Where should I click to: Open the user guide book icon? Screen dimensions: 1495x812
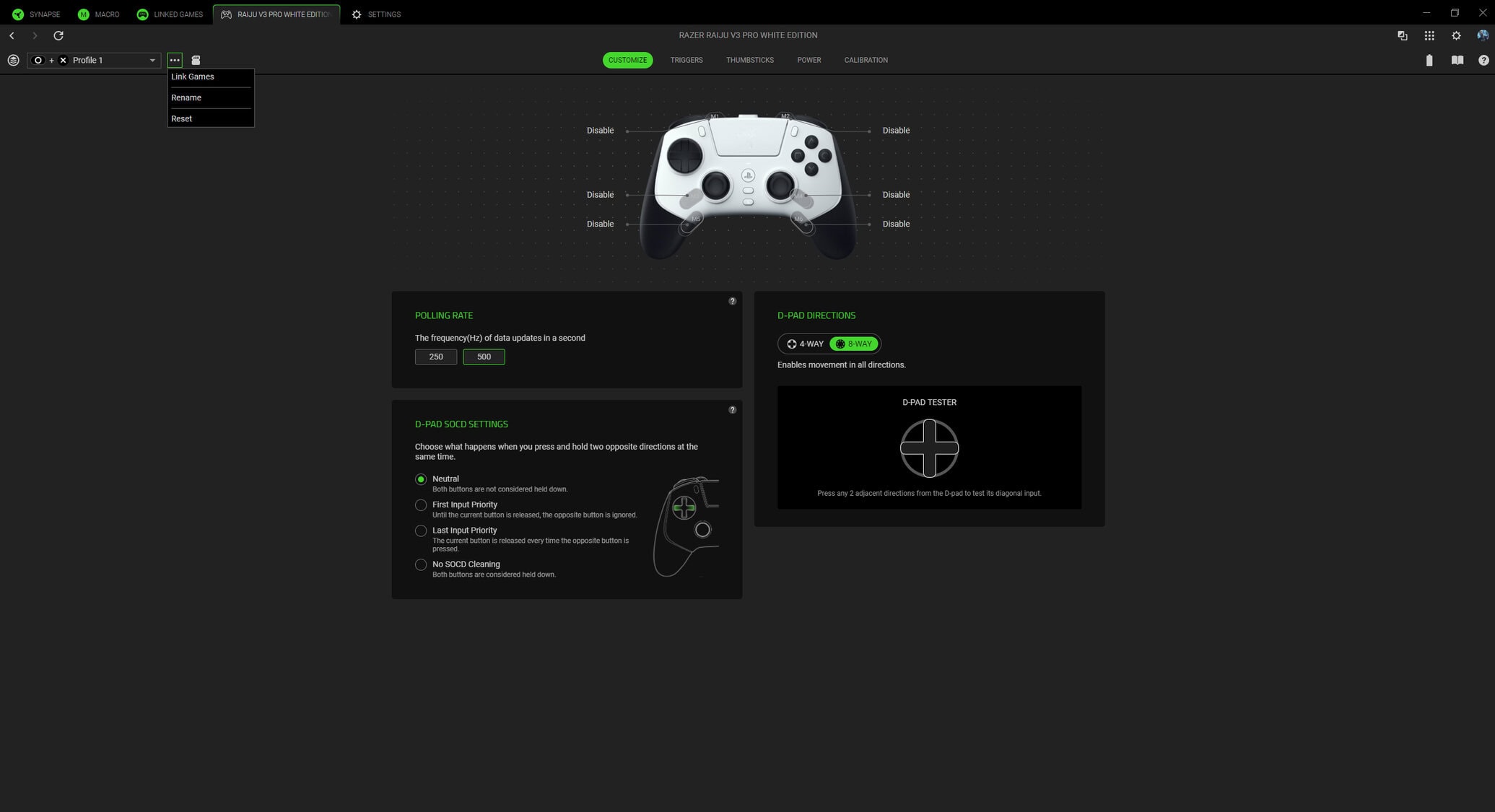[x=1457, y=60]
